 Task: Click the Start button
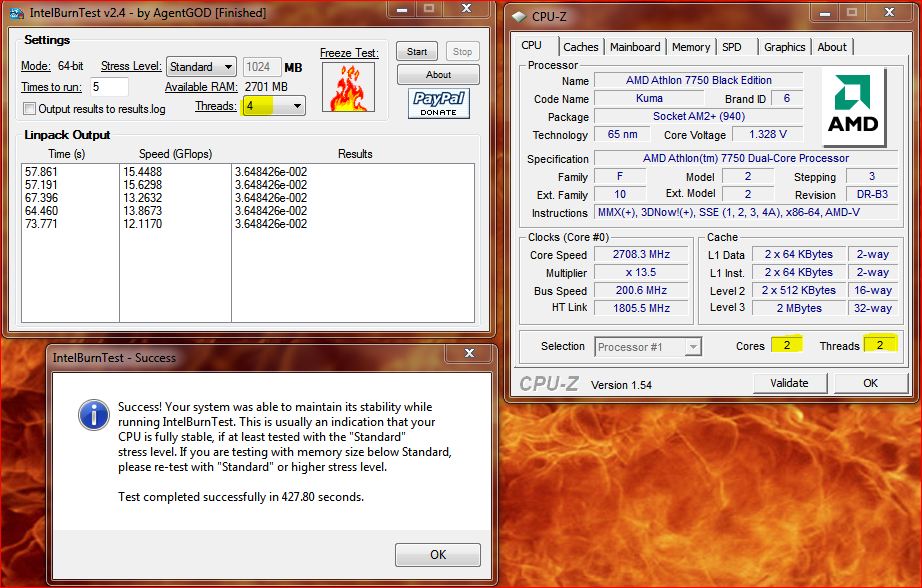[417, 52]
